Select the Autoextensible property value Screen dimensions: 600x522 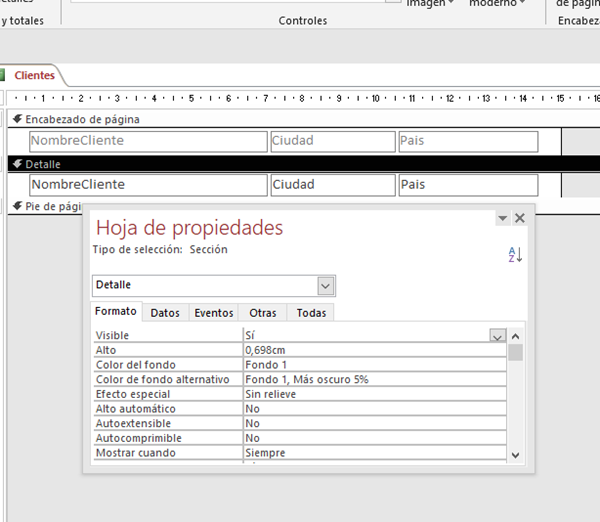(374, 424)
